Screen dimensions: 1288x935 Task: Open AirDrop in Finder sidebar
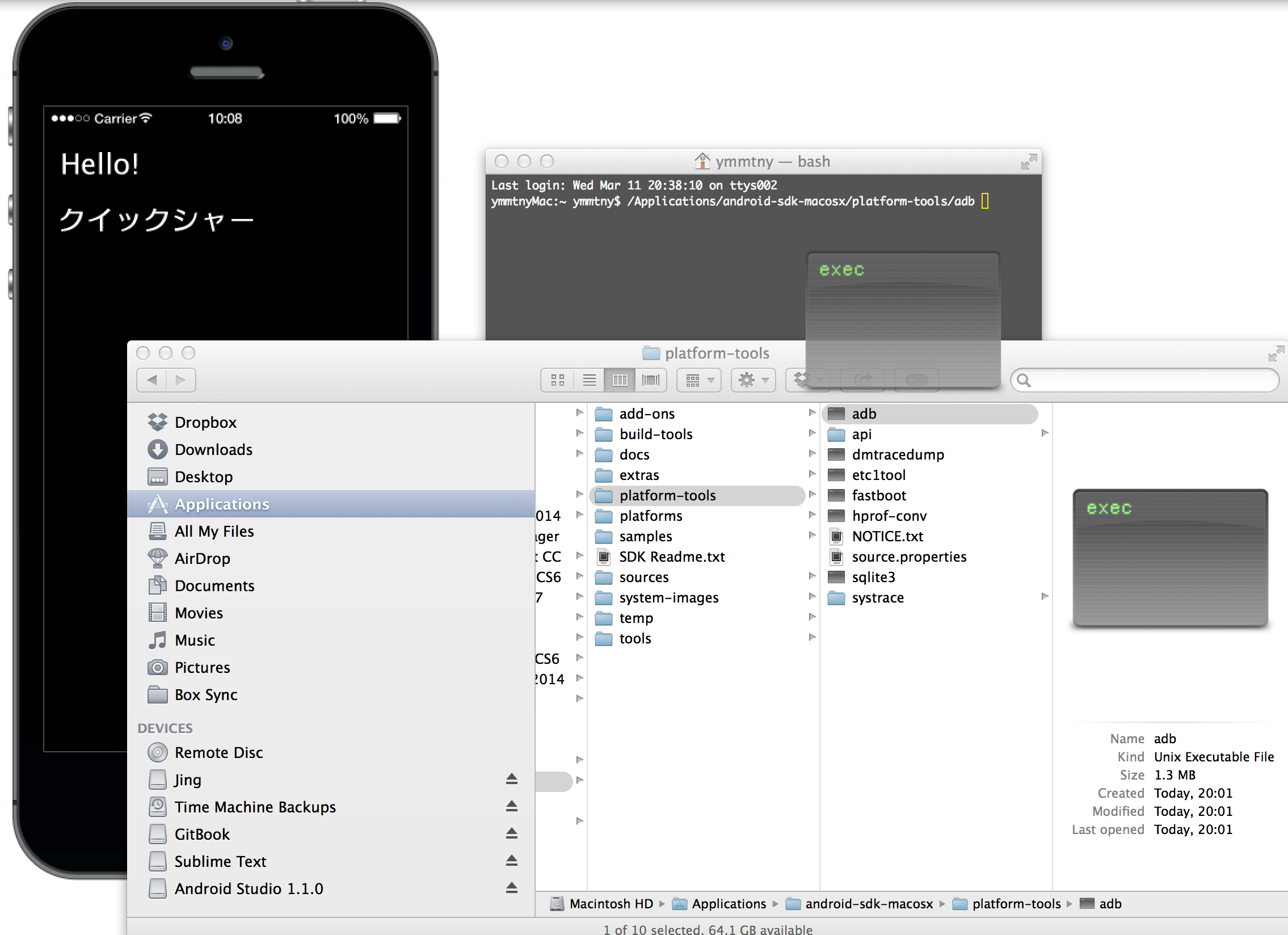(x=331, y=559)
